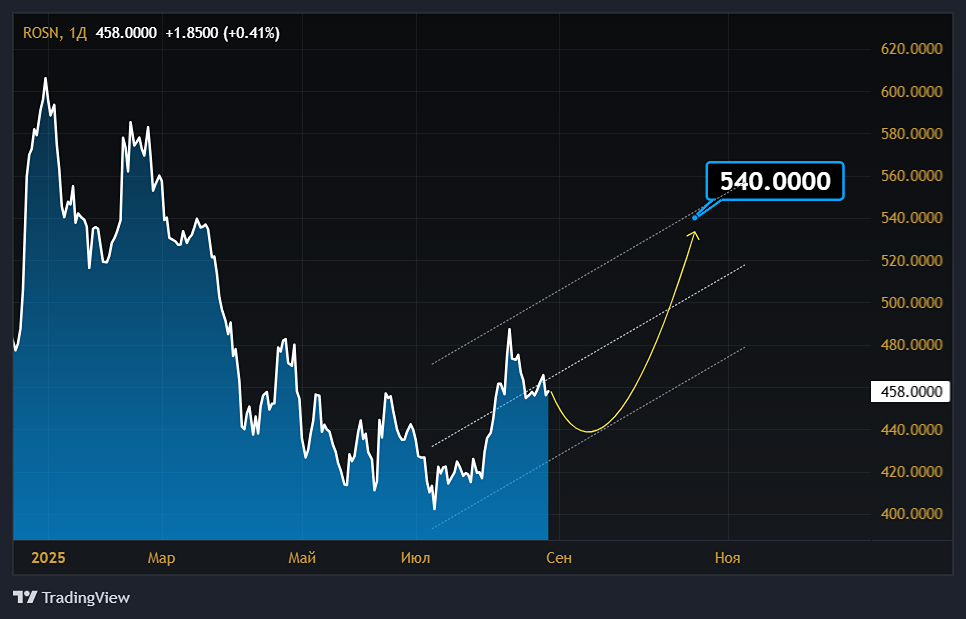Click the Май label on the time axis
The image size is (966, 619).
click(x=302, y=558)
